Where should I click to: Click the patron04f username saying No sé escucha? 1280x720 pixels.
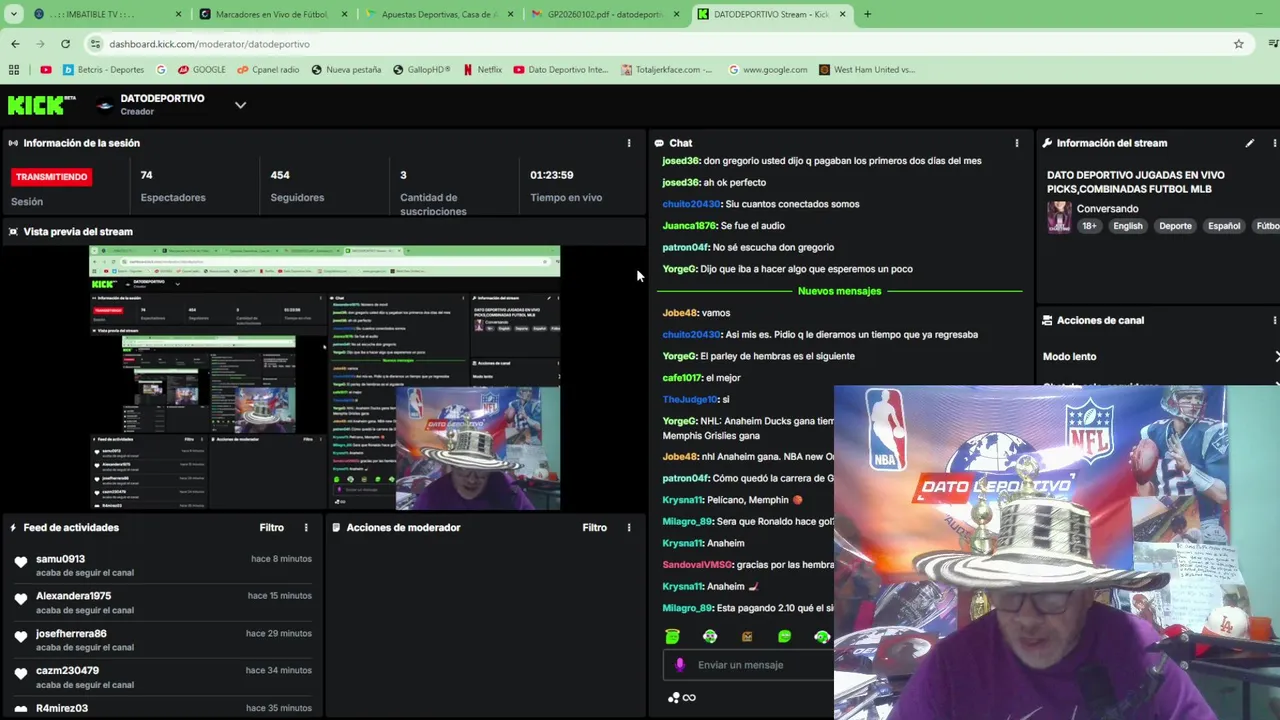coord(685,247)
